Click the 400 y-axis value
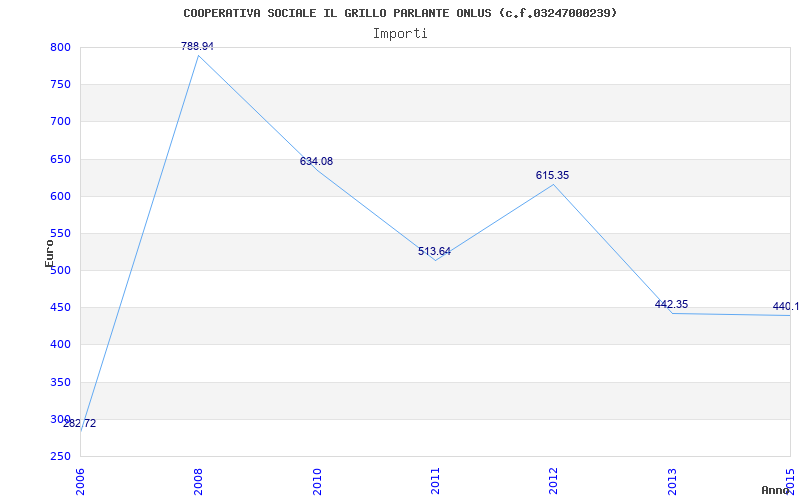This screenshot has height=500, width=800. tap(60, 345)
